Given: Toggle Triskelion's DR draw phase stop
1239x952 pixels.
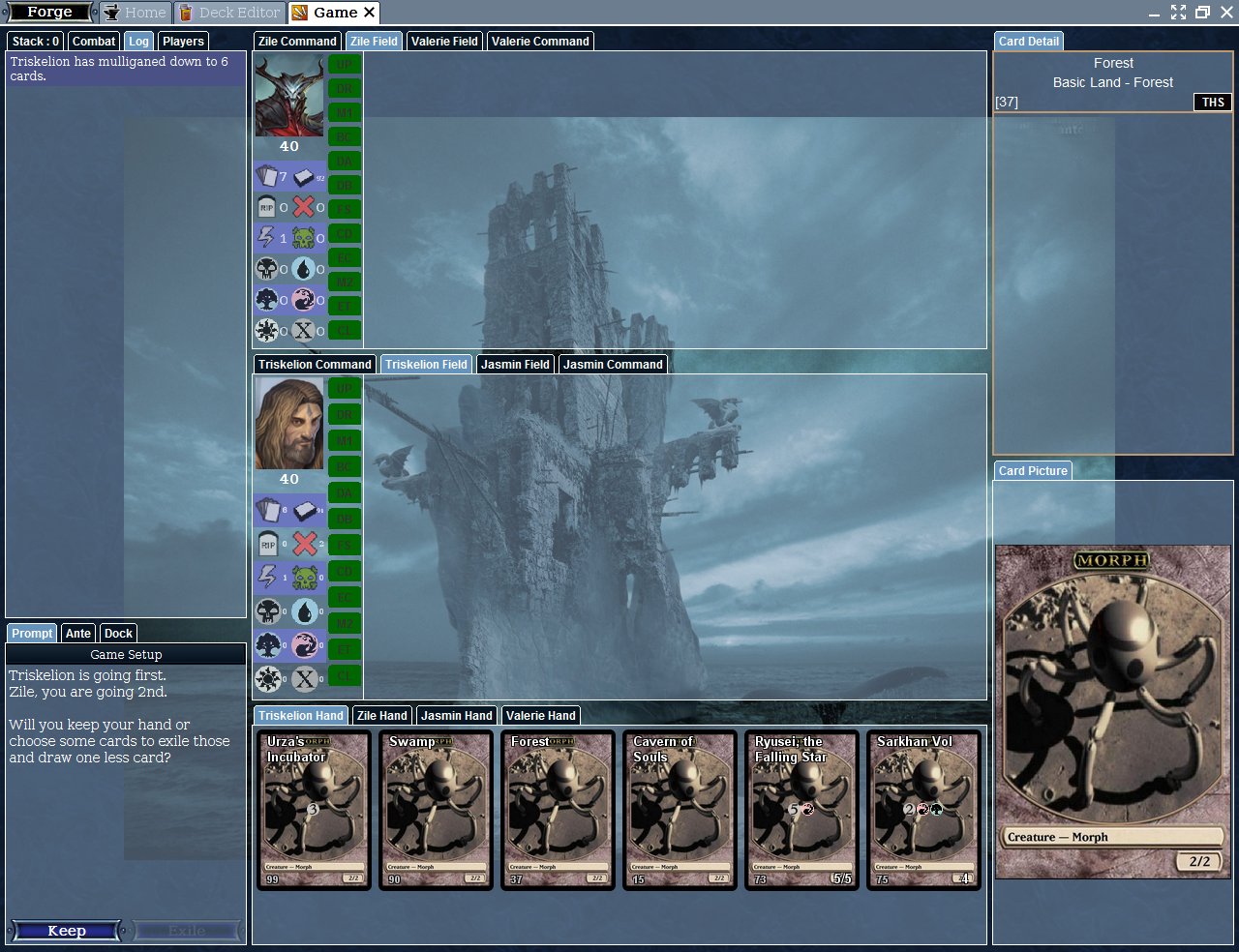Looking at the screenshot, I should coord(345,414).
